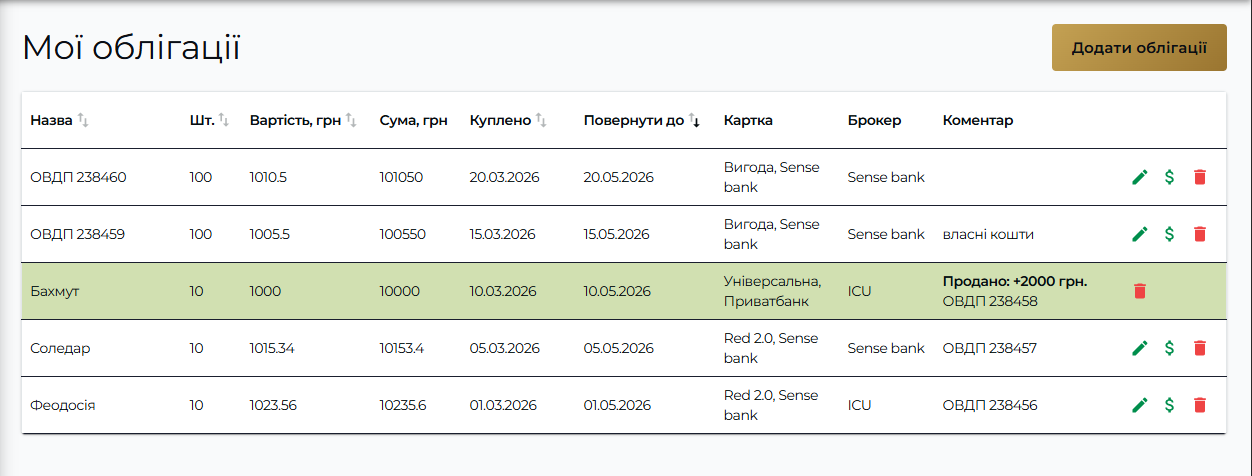Select the Бахмут bond name cell
The image size is (1252, 476).
pyautogui.click(x=55, y=291)
